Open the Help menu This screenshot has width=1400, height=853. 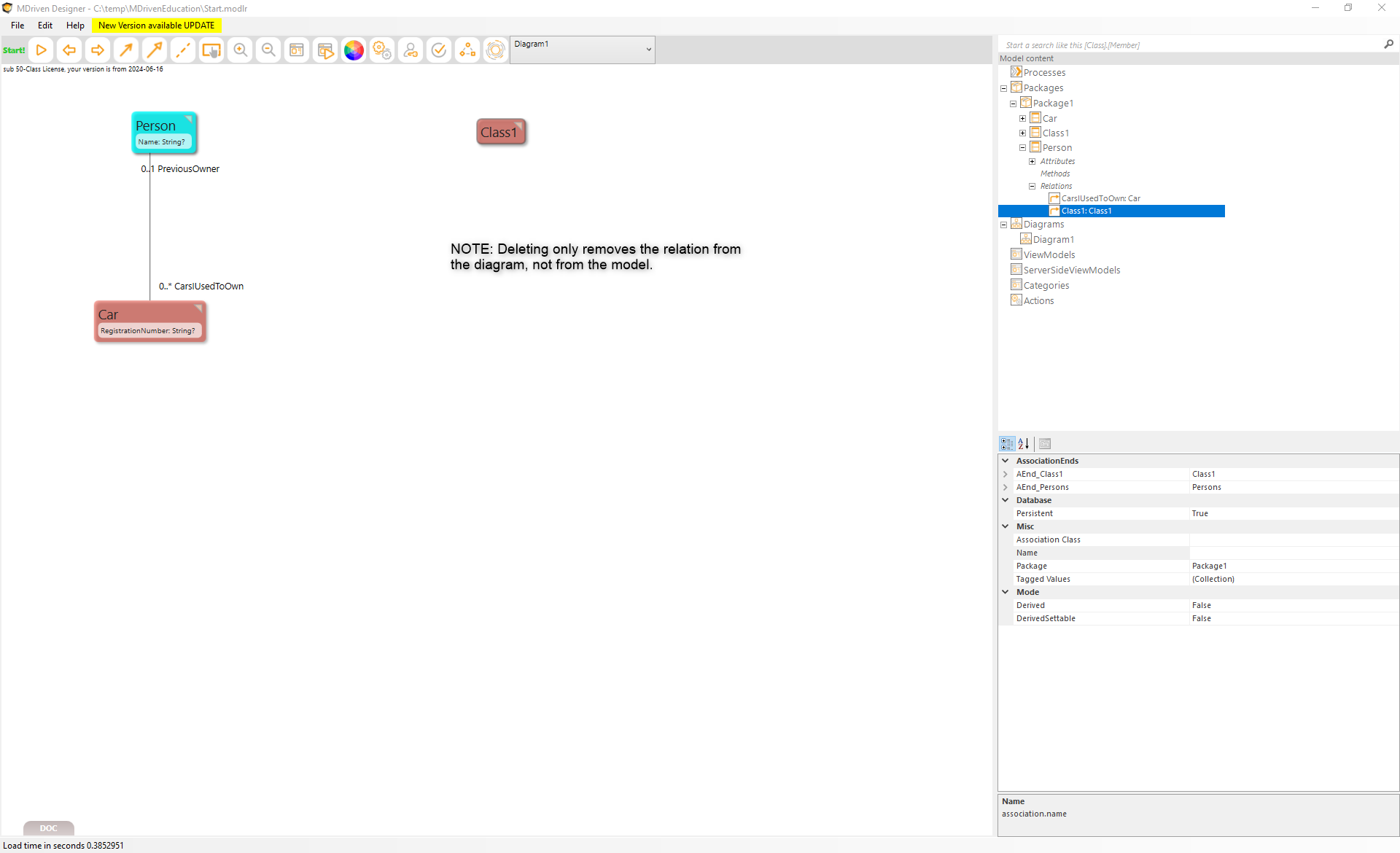coord(75,26)
